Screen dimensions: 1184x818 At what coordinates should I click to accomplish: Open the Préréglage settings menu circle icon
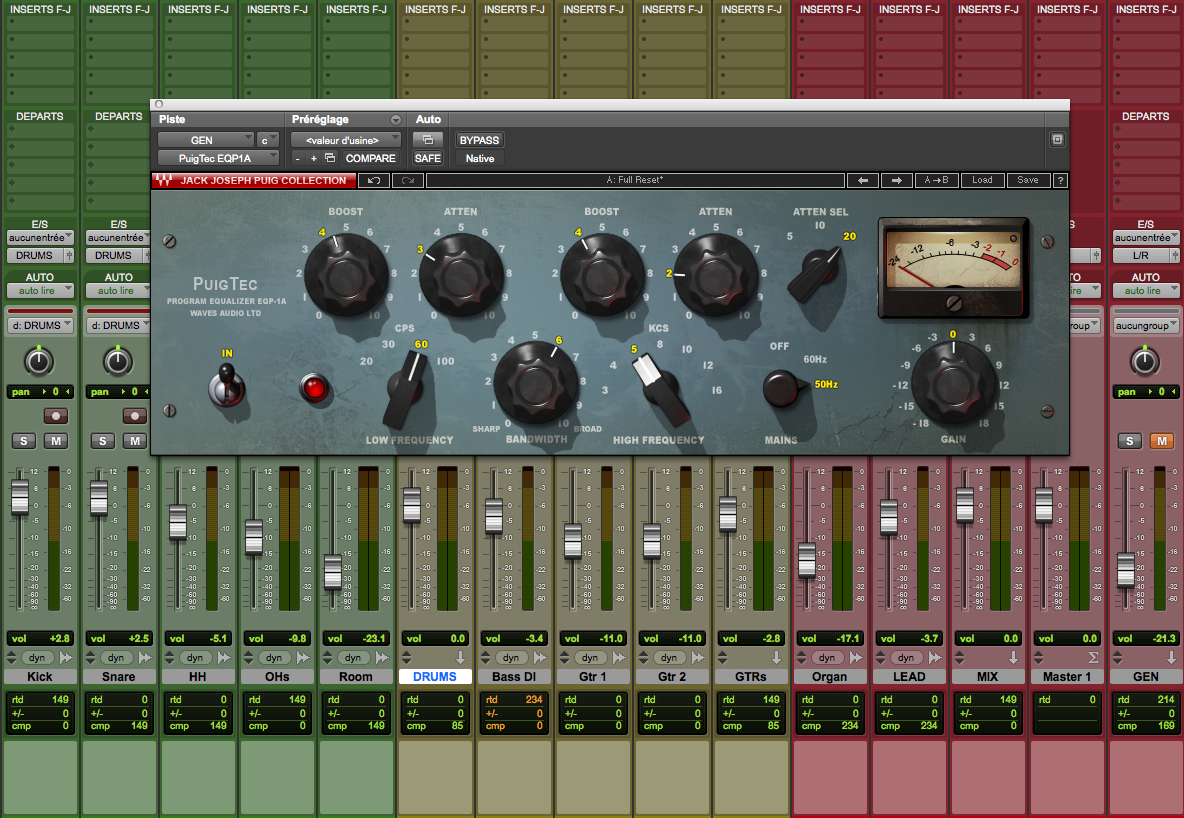click(x=395, y=120)
